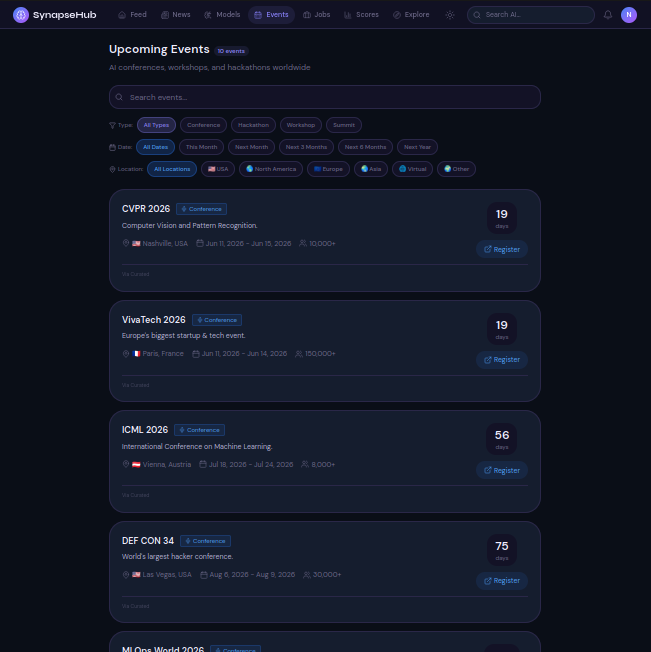
Task: Open the Feed nav item
Action: [x=132, y=15]
